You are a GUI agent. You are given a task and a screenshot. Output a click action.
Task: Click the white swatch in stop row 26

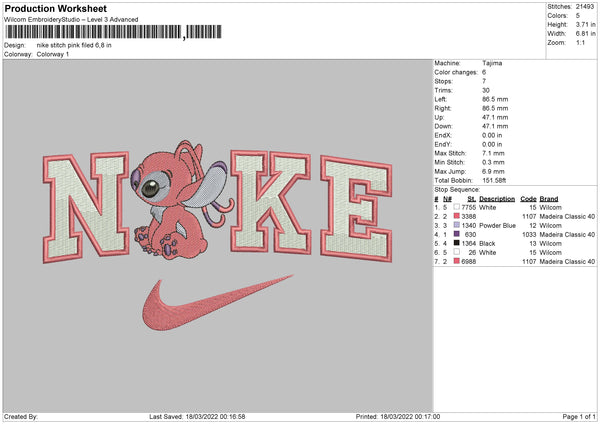(457, 252)
